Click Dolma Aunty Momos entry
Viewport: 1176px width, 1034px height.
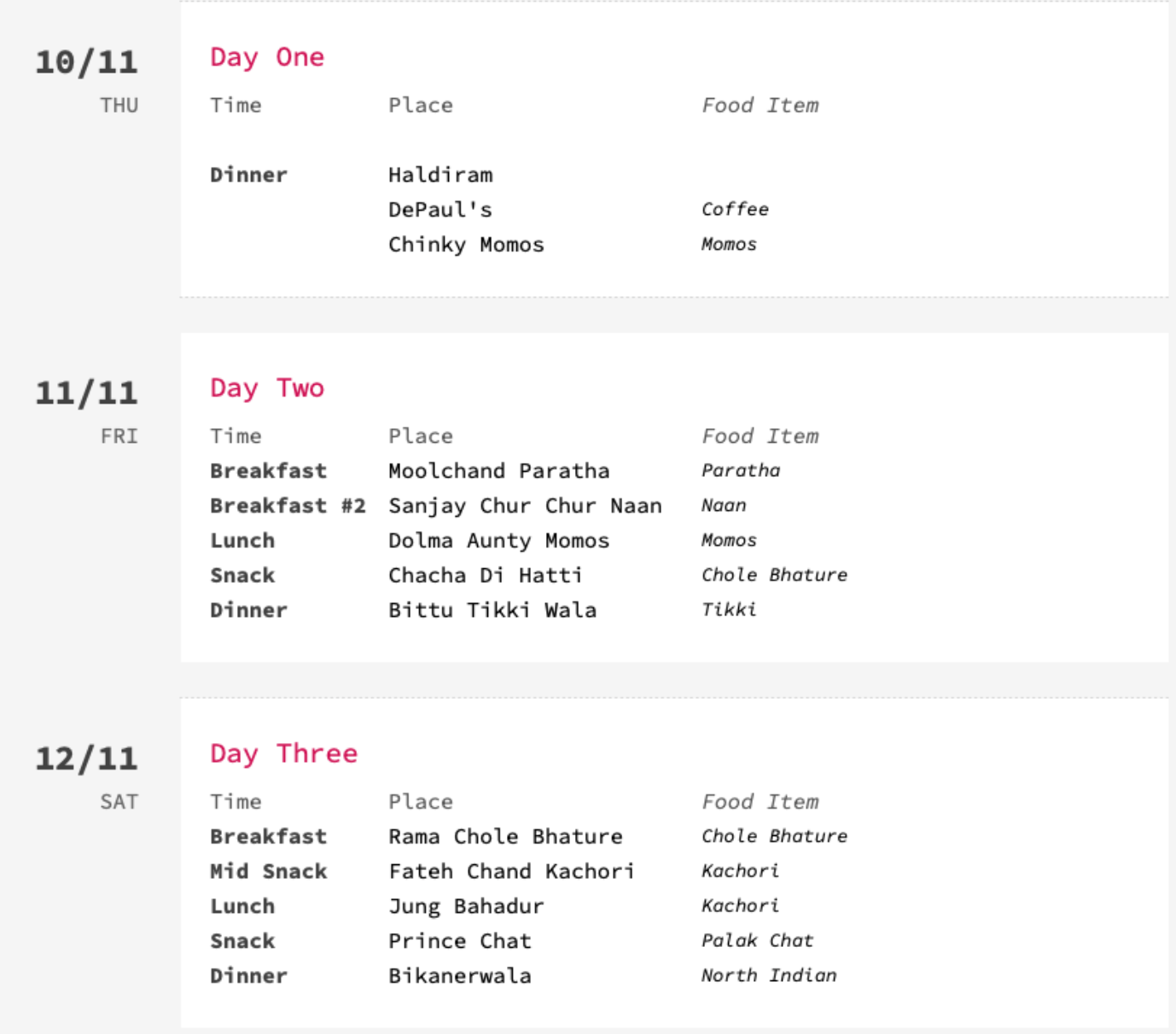pos(498,541)
